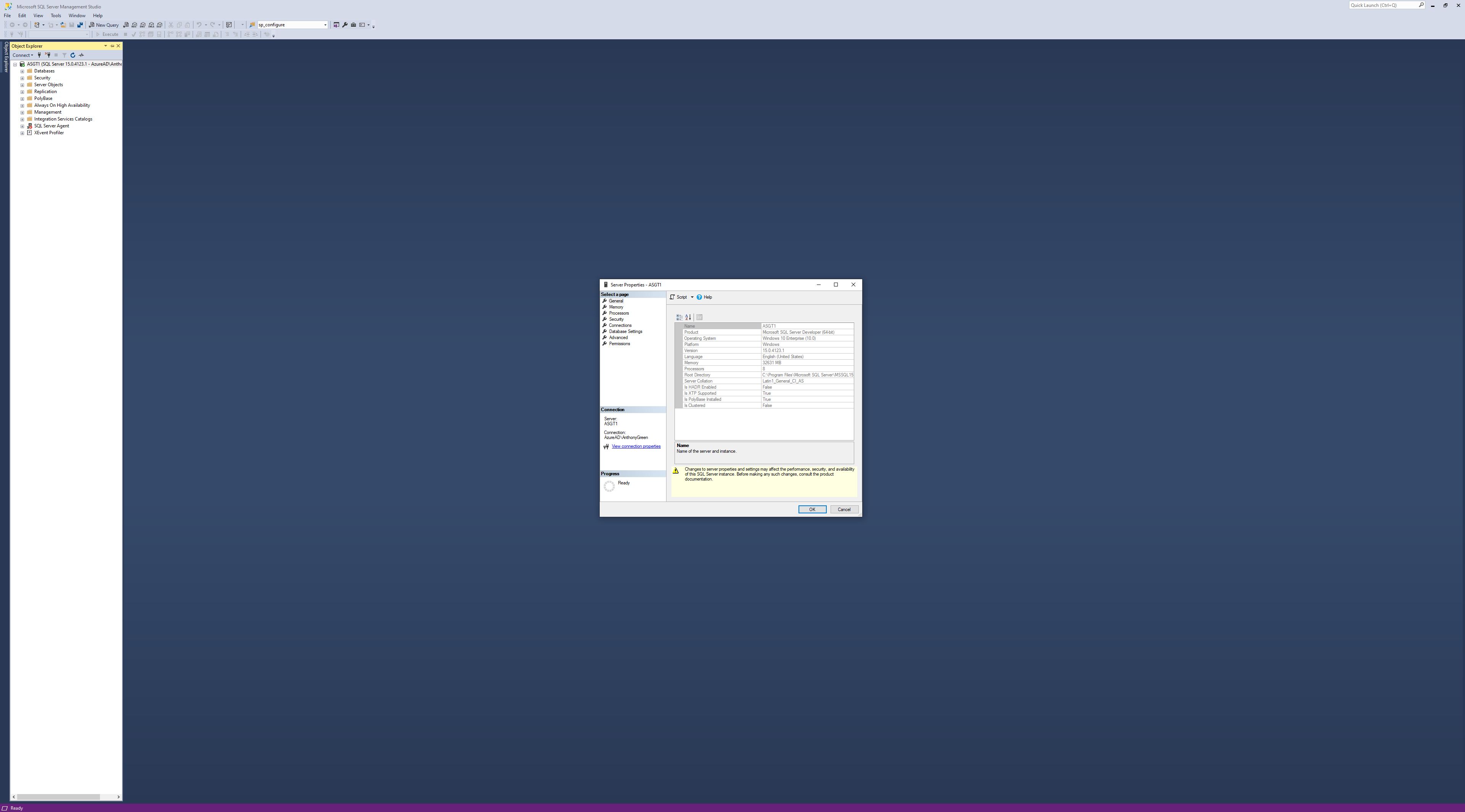The image size is (1465, 812).
Task: Select the Memory page in Server Properties
Action: (616, 307)
